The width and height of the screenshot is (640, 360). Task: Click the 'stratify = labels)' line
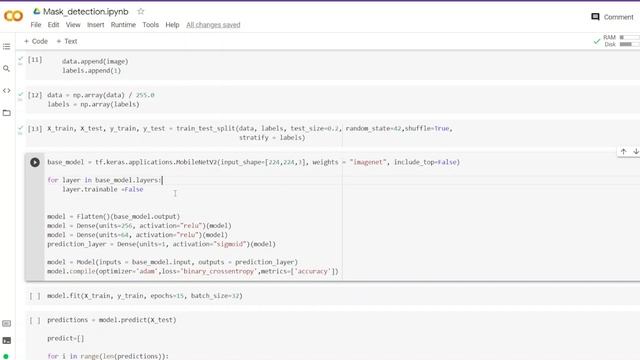point(272,138)
